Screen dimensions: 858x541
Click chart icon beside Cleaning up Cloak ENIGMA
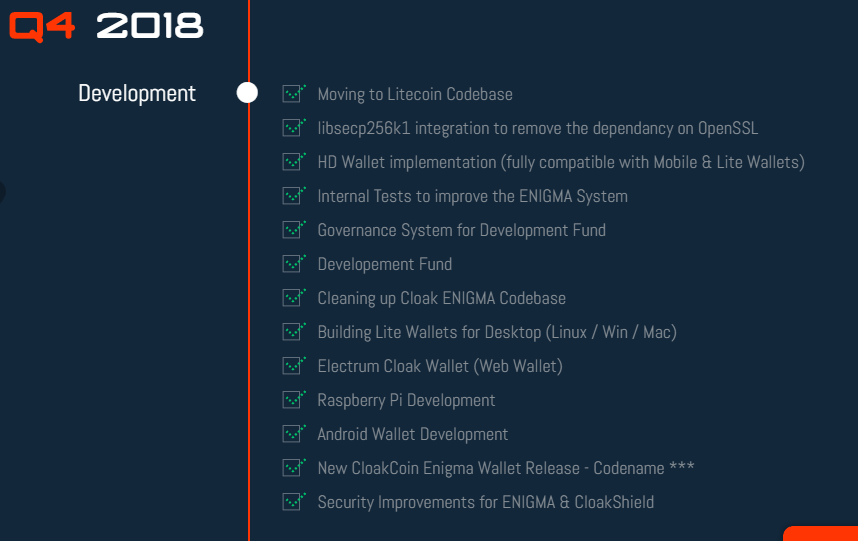pos(293,297)
